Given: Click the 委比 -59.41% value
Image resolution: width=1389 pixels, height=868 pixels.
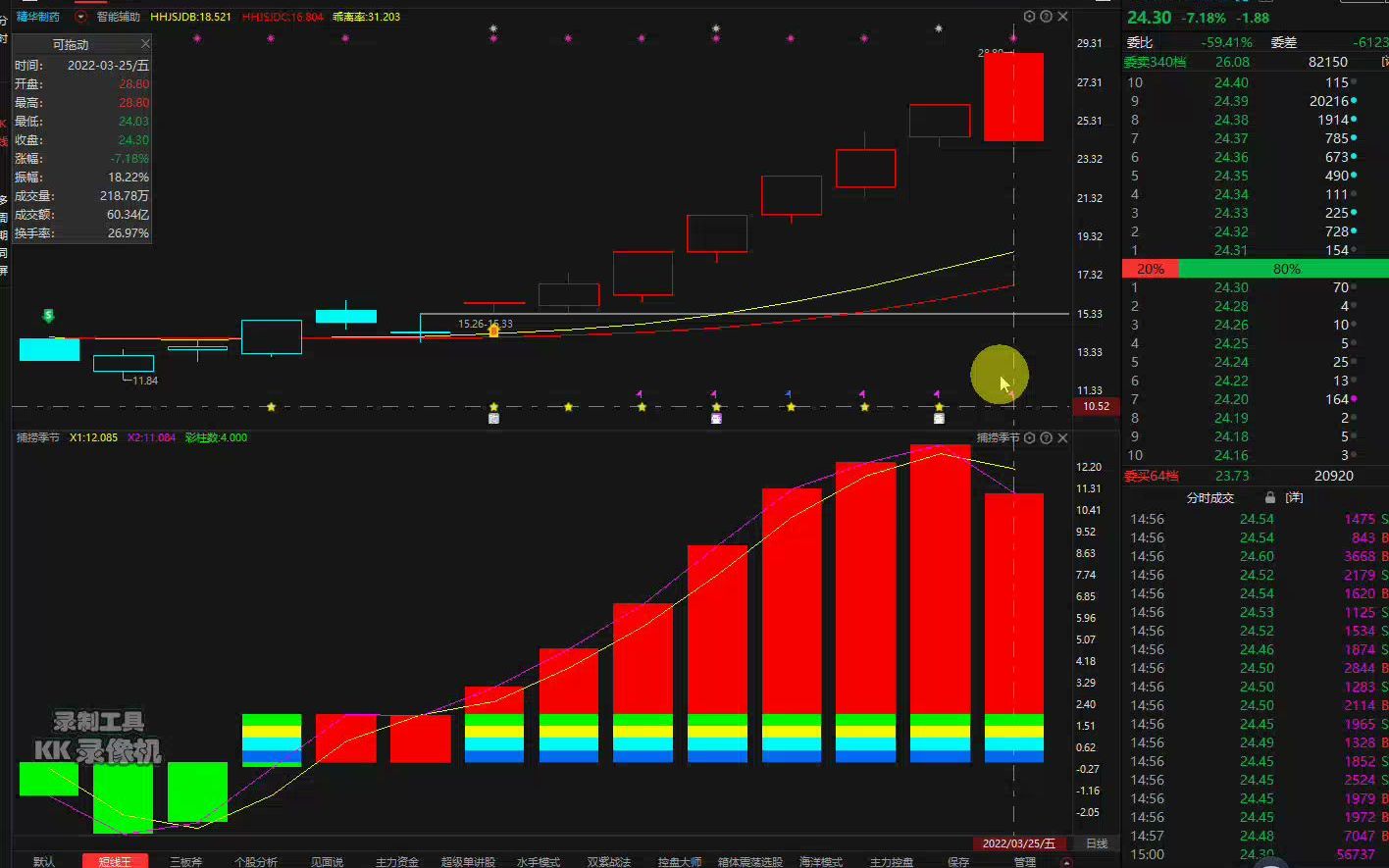Looking at the screenshot, I should point(1226,42).
